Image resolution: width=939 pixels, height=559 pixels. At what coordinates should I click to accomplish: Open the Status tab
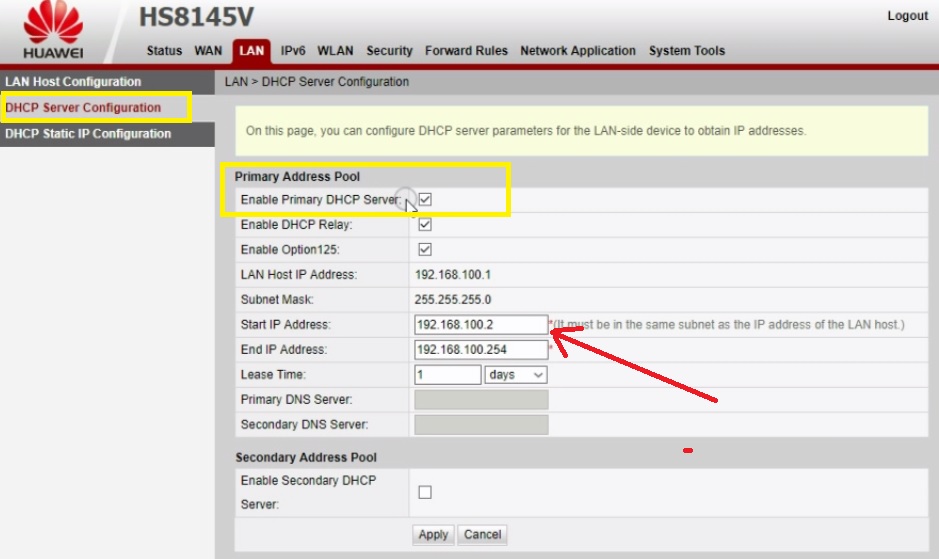164,51
